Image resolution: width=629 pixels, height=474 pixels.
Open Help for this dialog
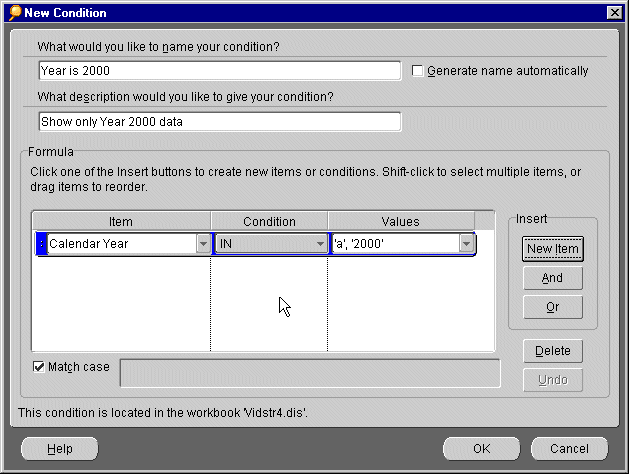[60, 449]
